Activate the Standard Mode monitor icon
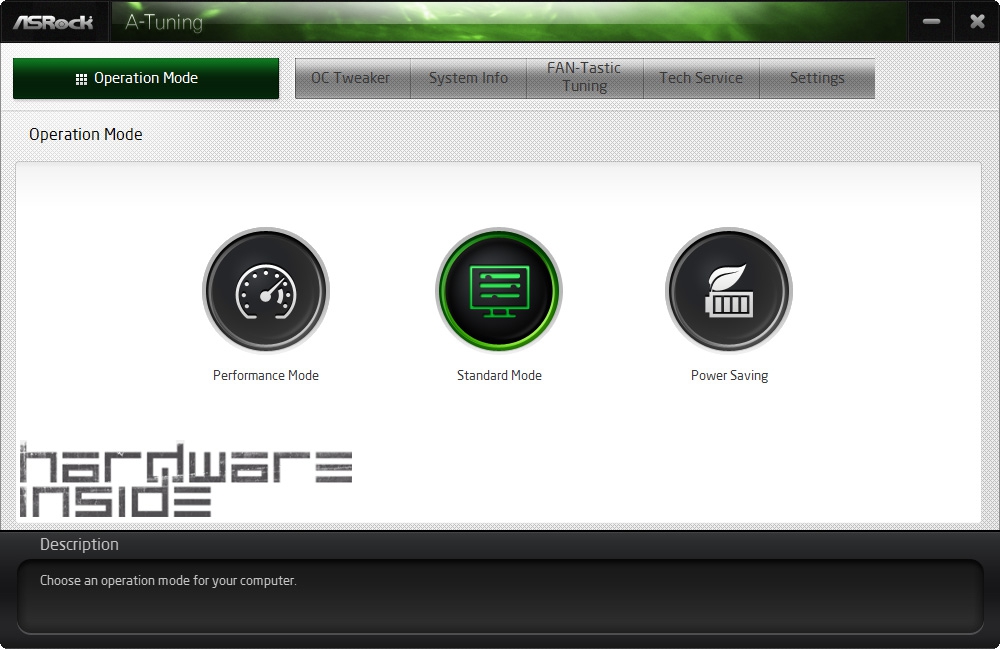This screenshot has width=1000, height=649. point(499,291)
